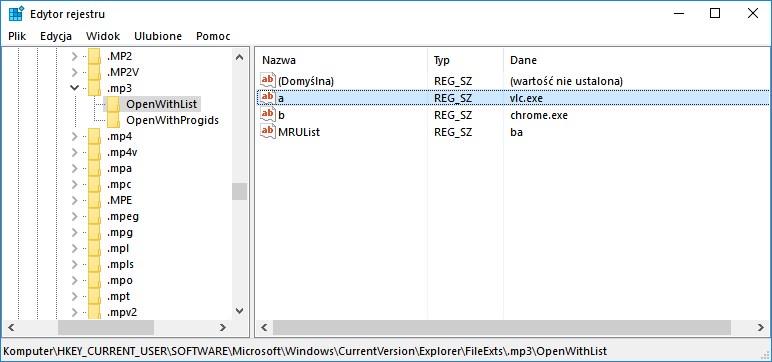Screen dimensions: 772x362
Task: Click the folder icon next to .mp3
Action: pos(95,88)
